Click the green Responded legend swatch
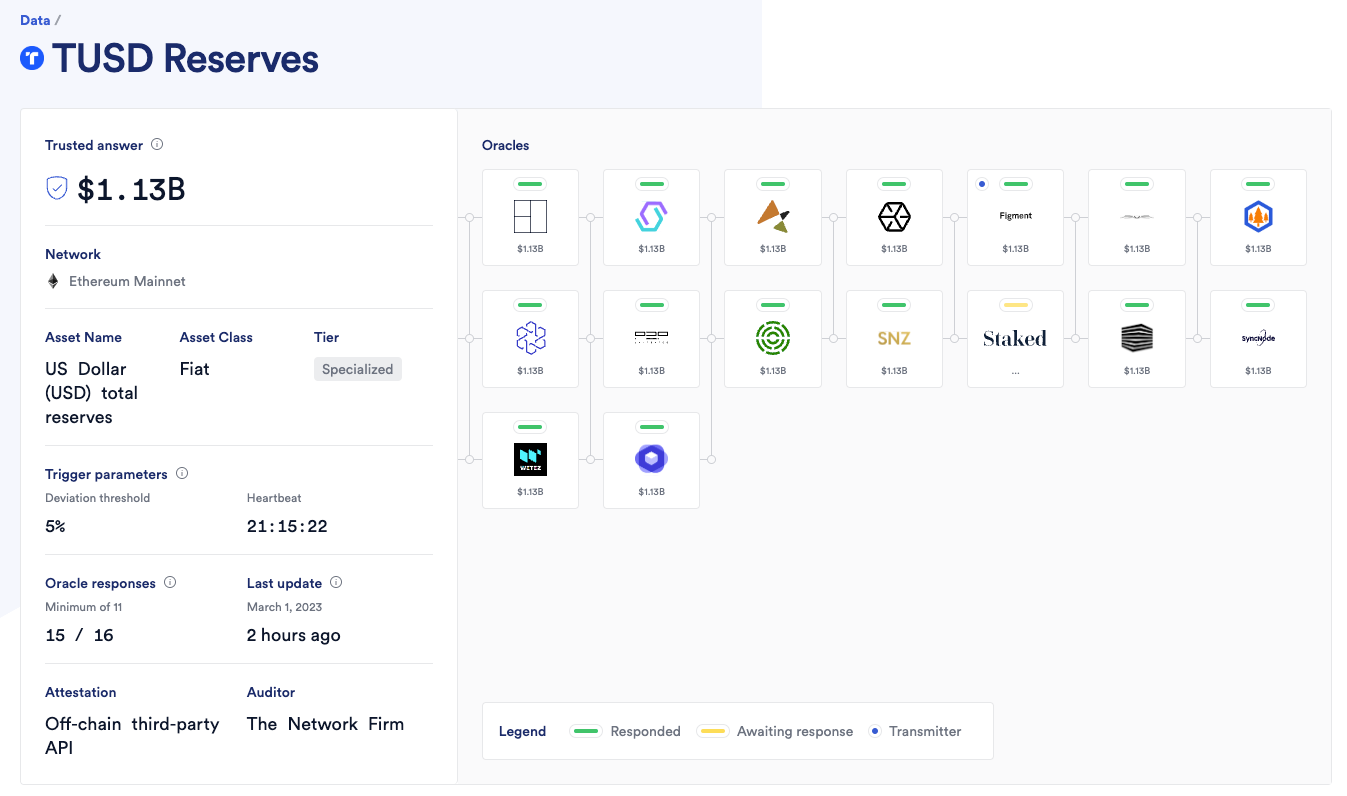 click(585, 731)
